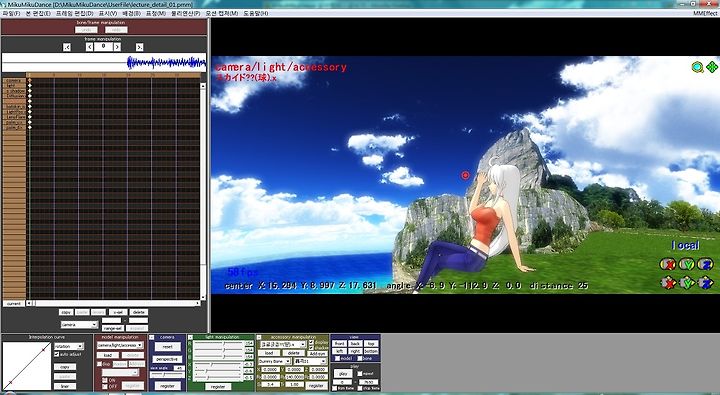Adjust the light R color slider

point(219,344)
